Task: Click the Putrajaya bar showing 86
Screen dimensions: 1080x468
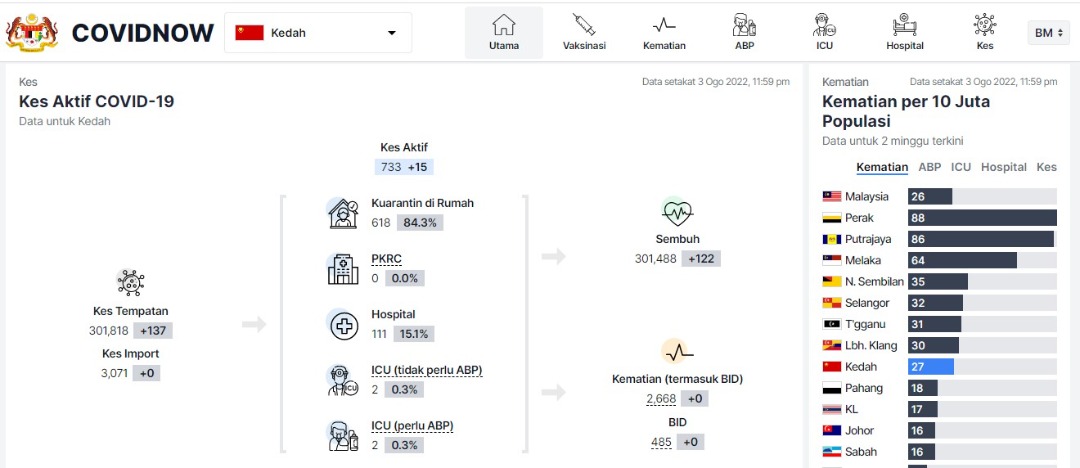Action: (981, 239)
